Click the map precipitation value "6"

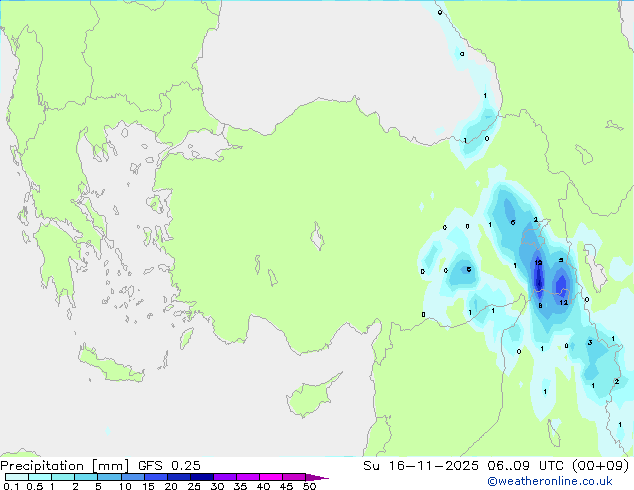(x=513, y=222)
